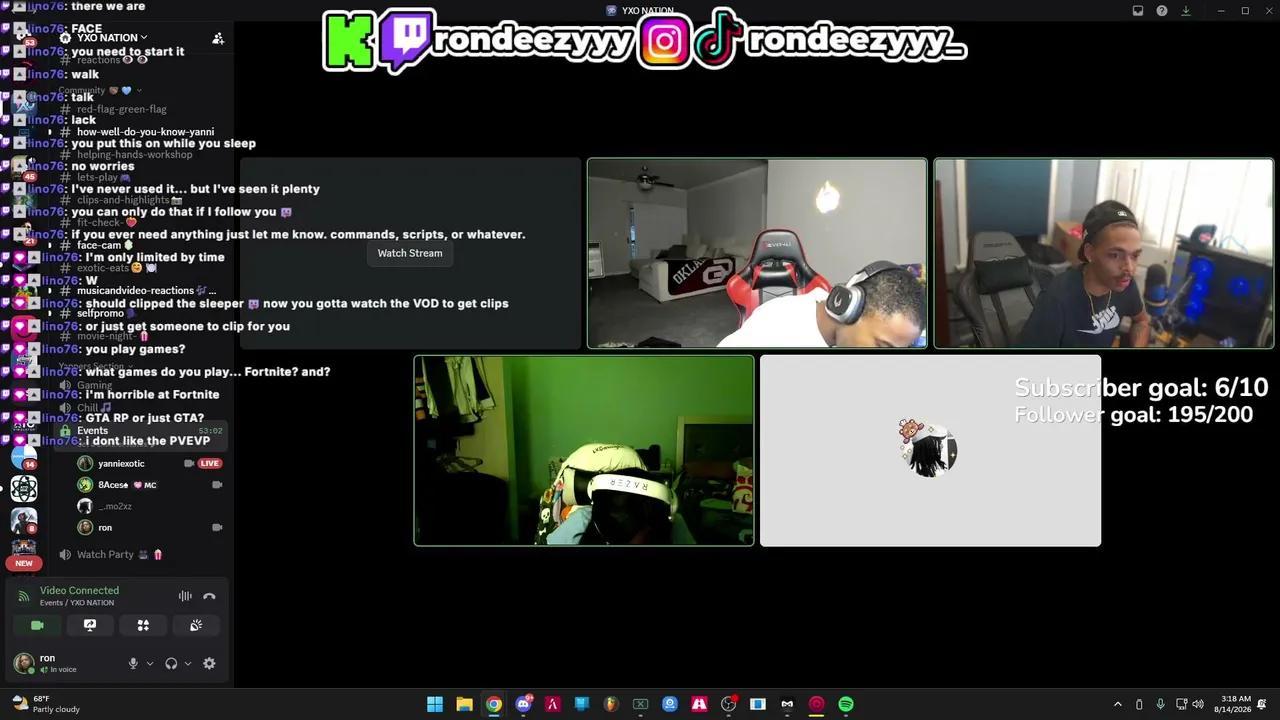
Task: Open the how-well-do-you-know-yanni channel
Action: click(140, 132)
